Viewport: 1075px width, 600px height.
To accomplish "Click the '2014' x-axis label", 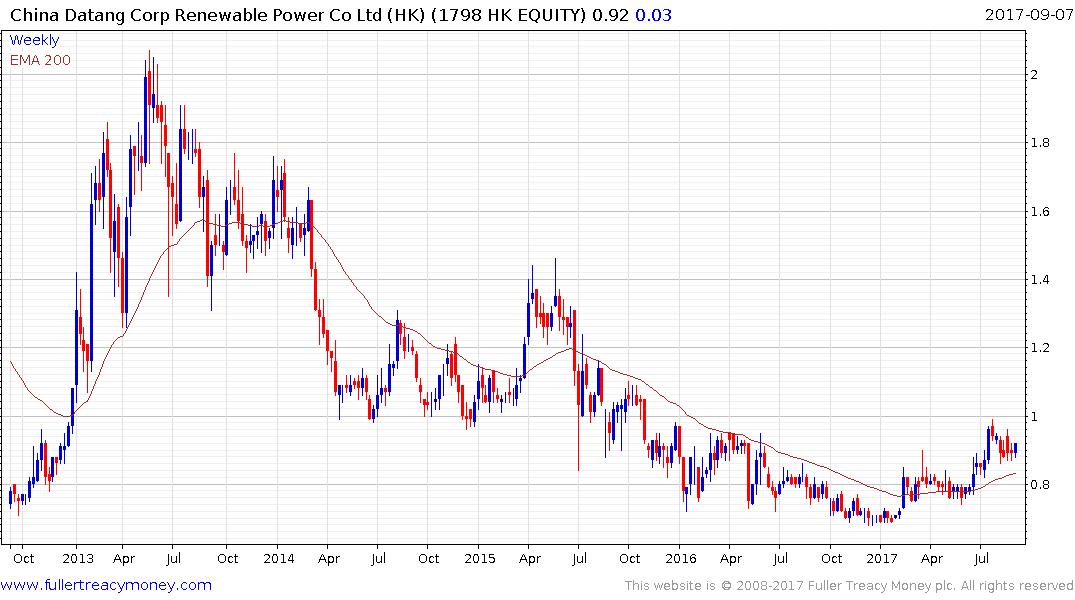I will tap(278, 559).
